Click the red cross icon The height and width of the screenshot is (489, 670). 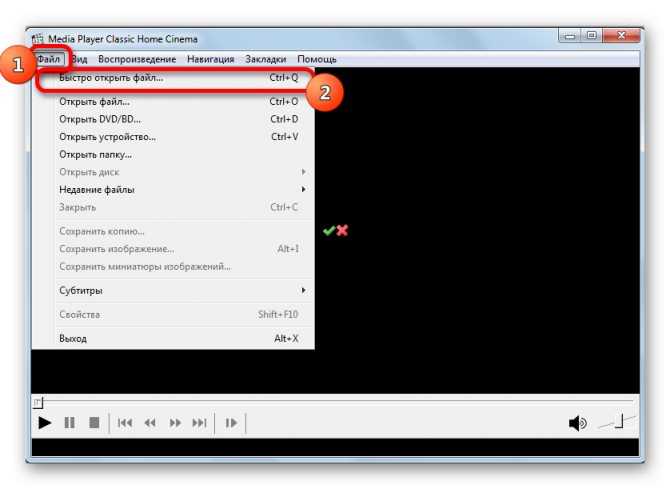pyautogui.click(x=342, y=230)
